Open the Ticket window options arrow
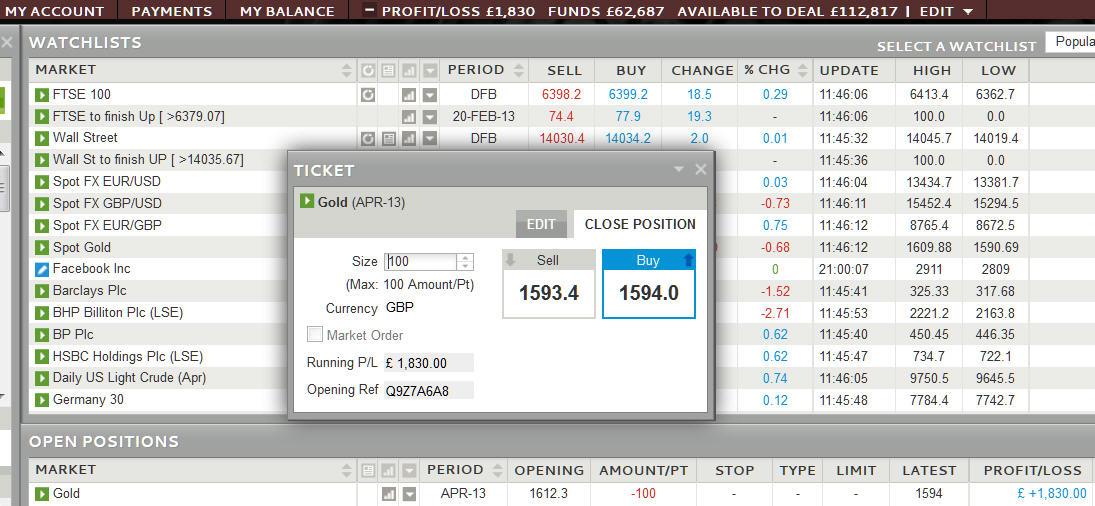Viewport: 1095px width, 506px height. click(x=679, y=170)
